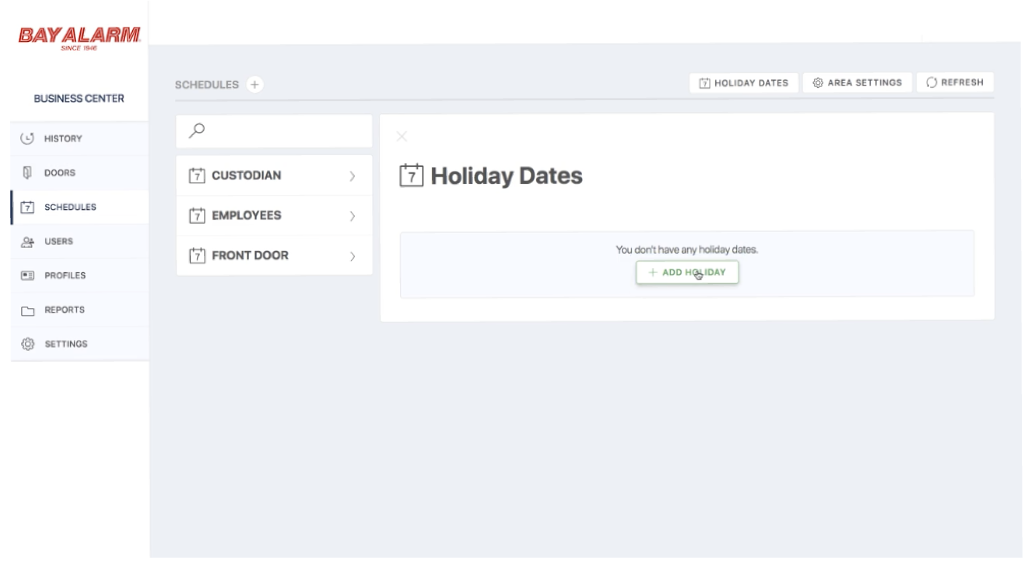Focus the schedule search field
The height and width of the screenshot is (577, 1025).
click(x=275, y=131)
